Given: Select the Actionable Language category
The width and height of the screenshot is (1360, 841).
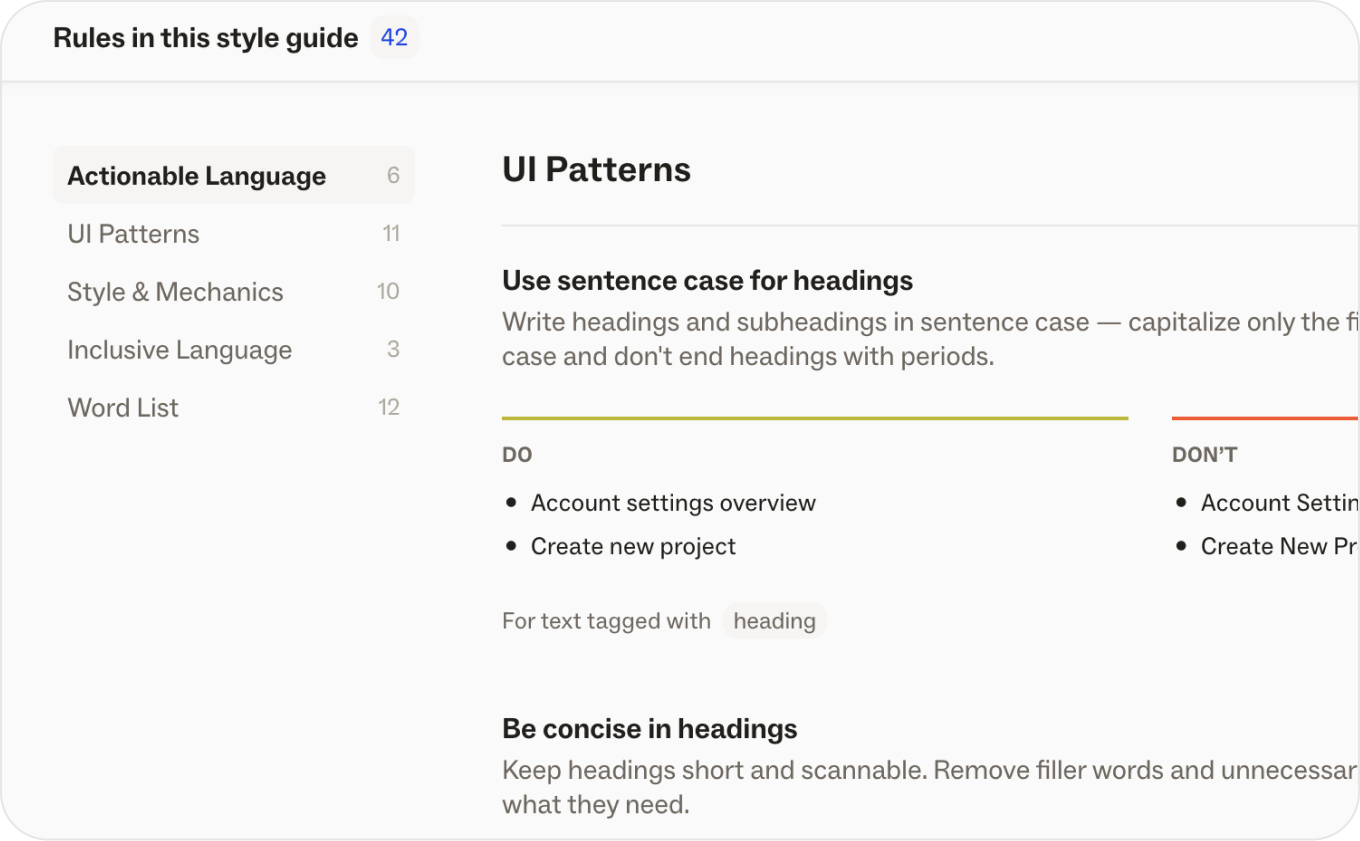Looking at the screenshot, I should [233, 176].
